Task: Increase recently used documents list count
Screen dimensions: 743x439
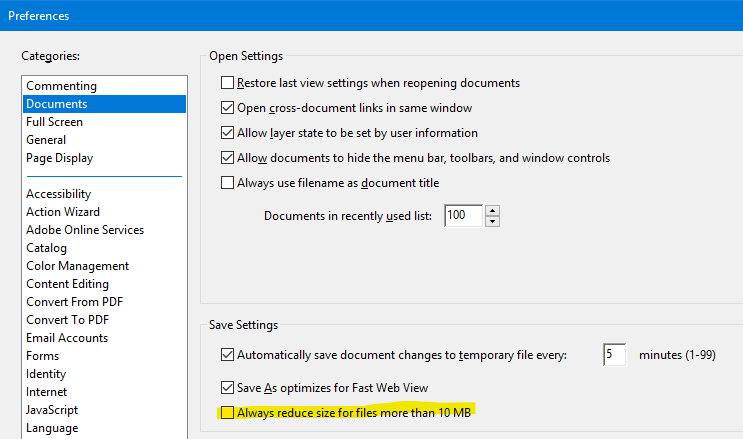Action: point(492,211)
